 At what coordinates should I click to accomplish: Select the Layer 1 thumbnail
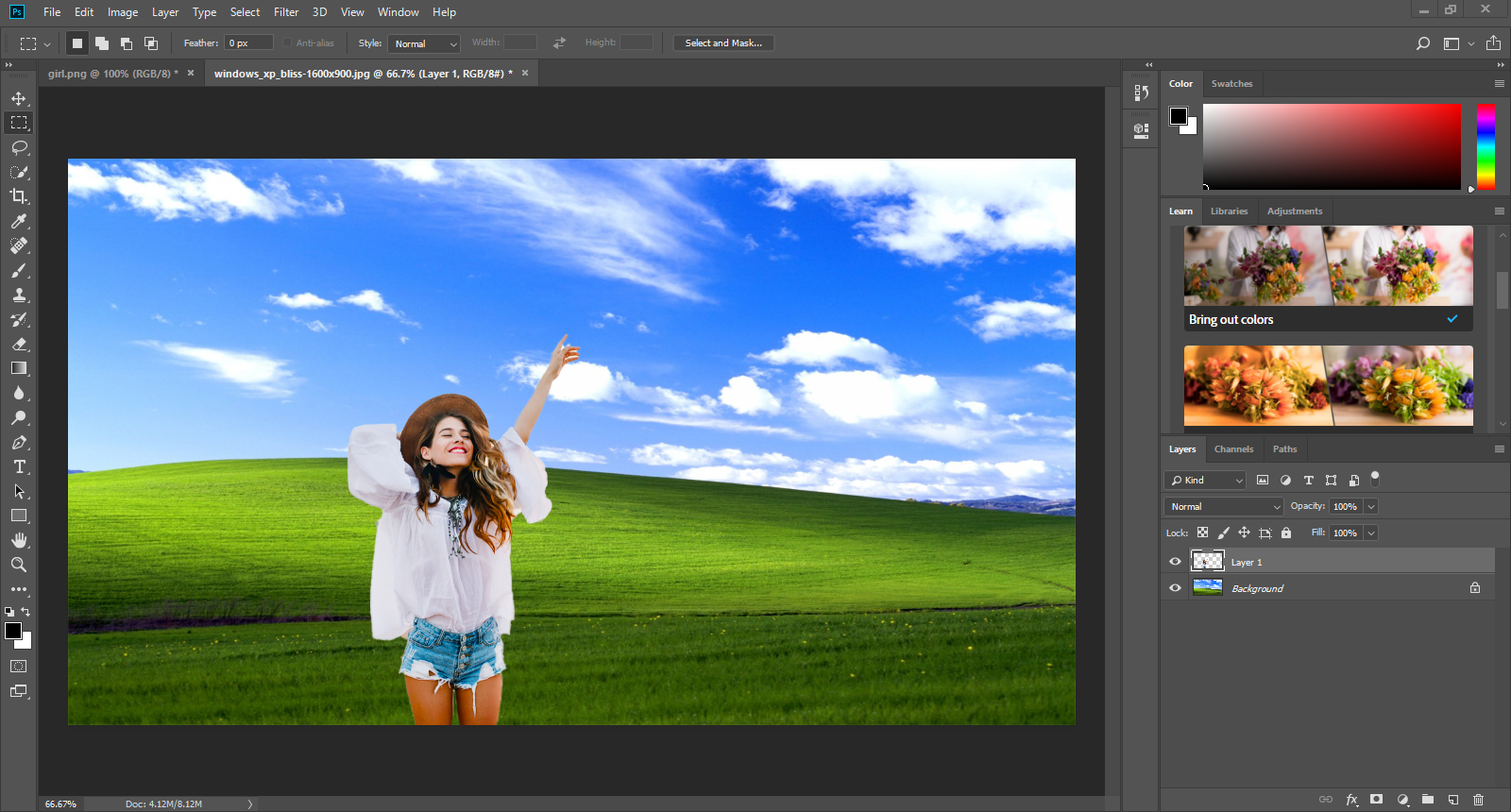(1208, 562)
